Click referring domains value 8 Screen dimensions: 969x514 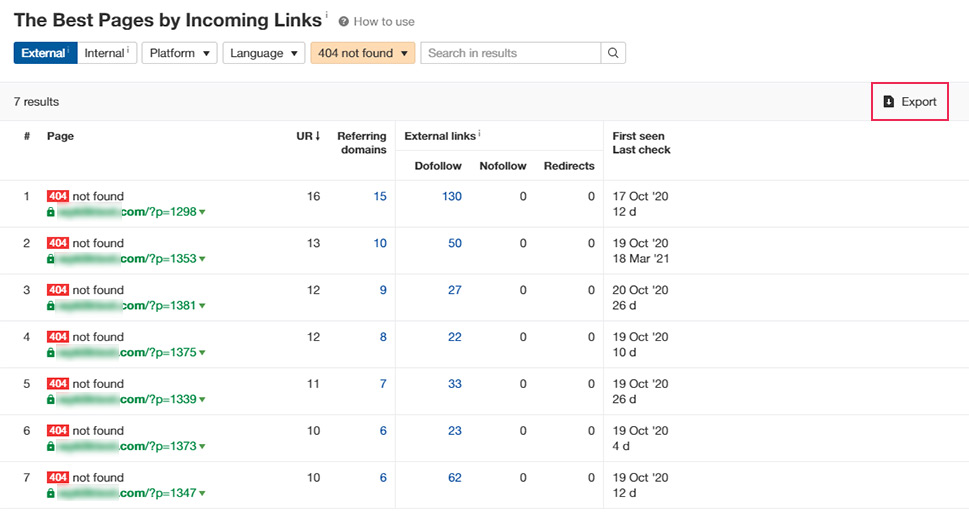[383, 337]
